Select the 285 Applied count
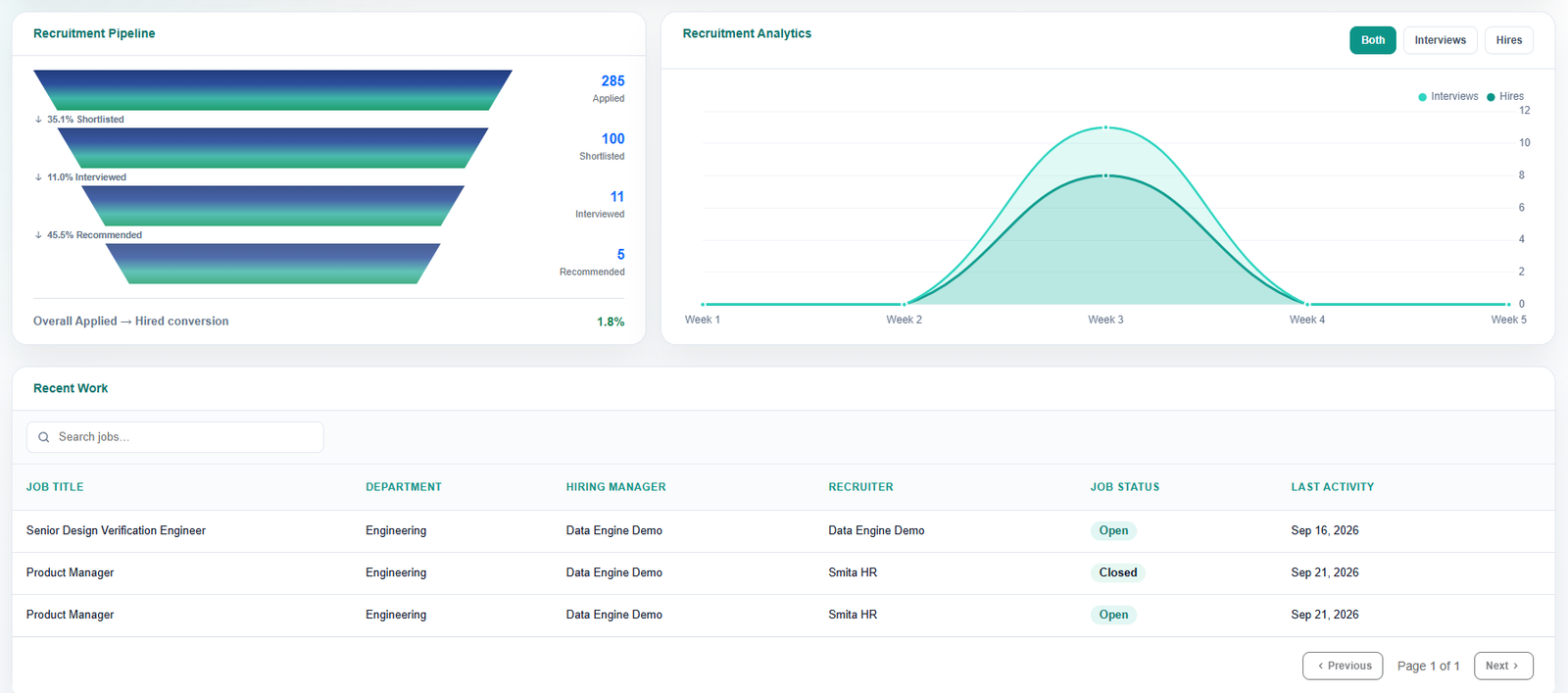Viewport: 1568px width, 693px height. coord(612,81)
